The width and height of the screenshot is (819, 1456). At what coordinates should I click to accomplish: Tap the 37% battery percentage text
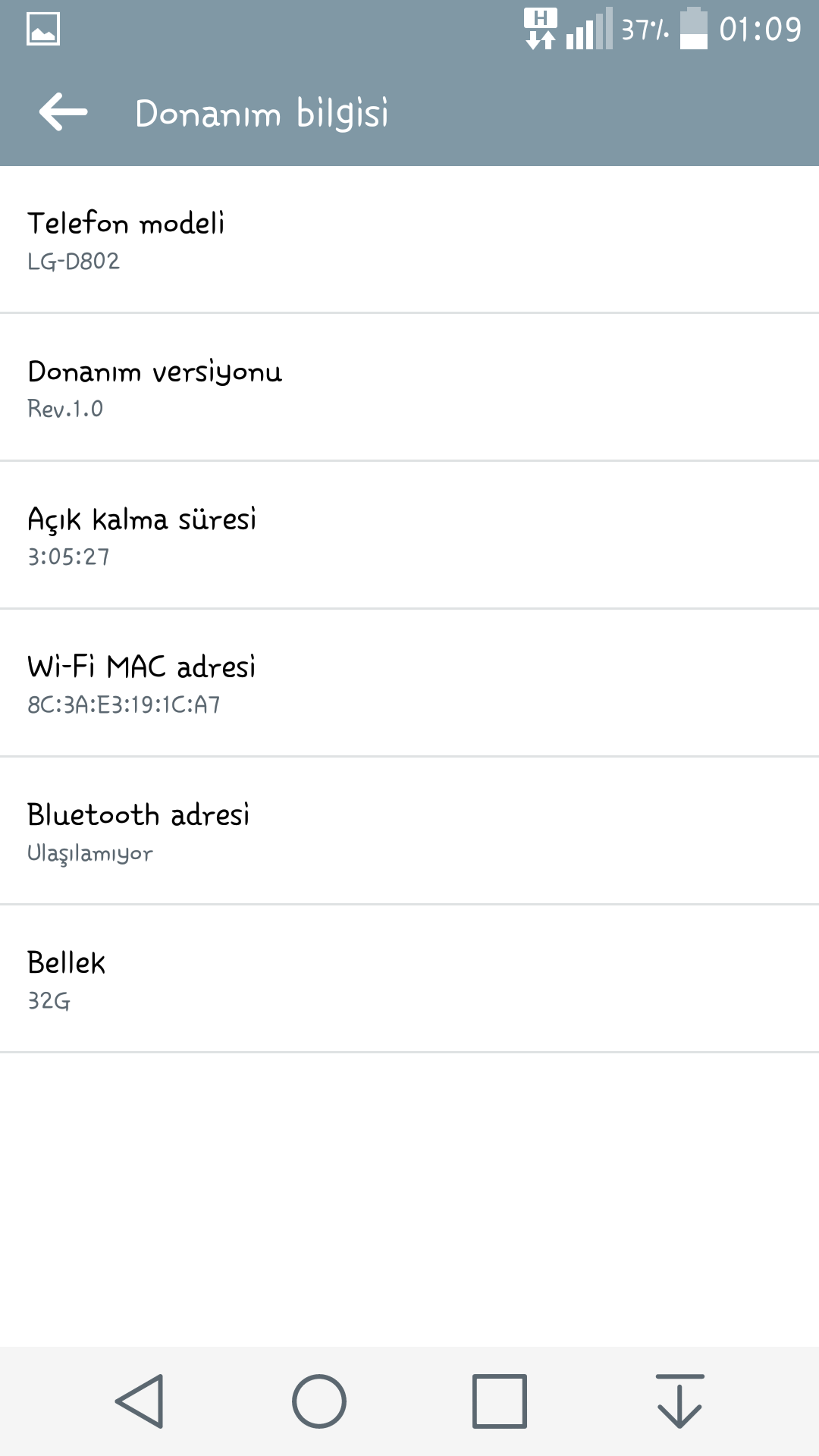coord(645,30)
